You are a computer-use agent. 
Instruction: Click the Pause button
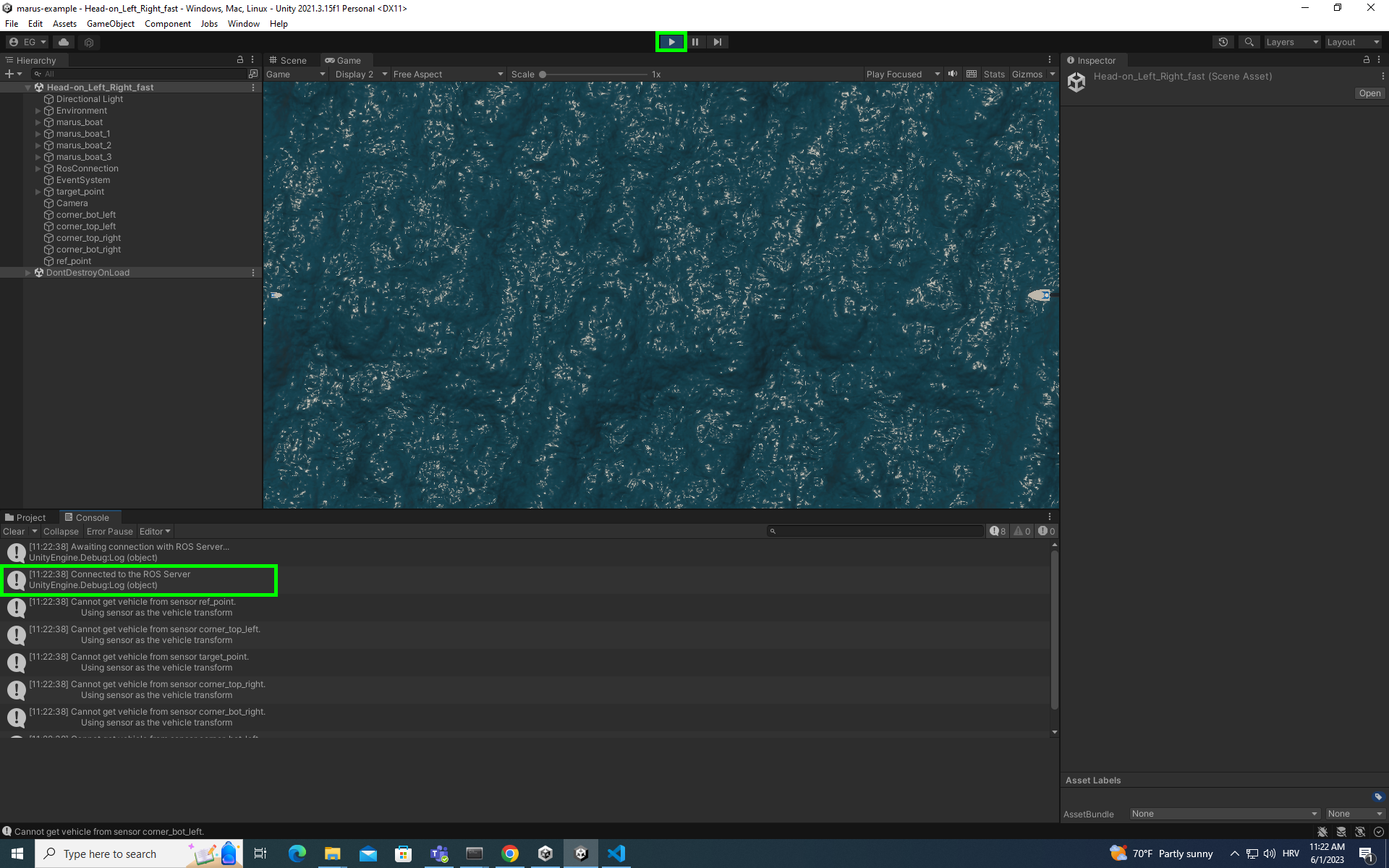click(x=694, y=42)
